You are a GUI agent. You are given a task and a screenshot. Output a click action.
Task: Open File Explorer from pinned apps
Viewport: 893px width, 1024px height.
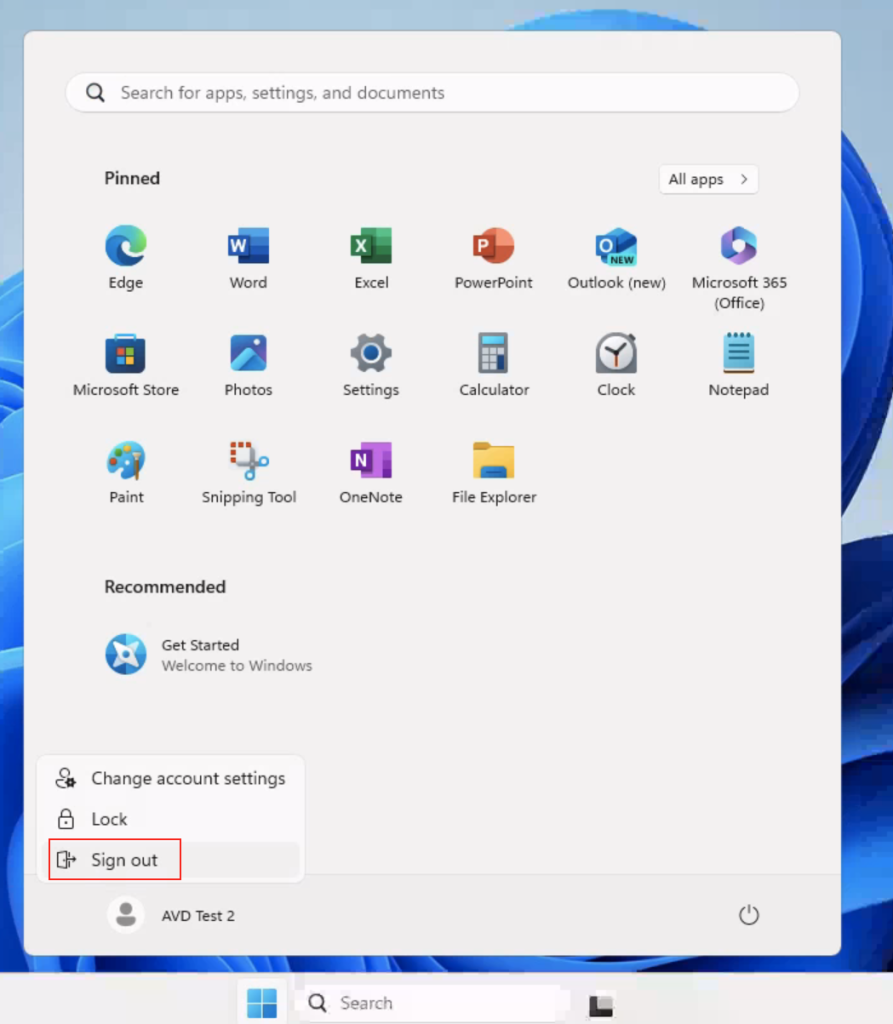point(493,472)
